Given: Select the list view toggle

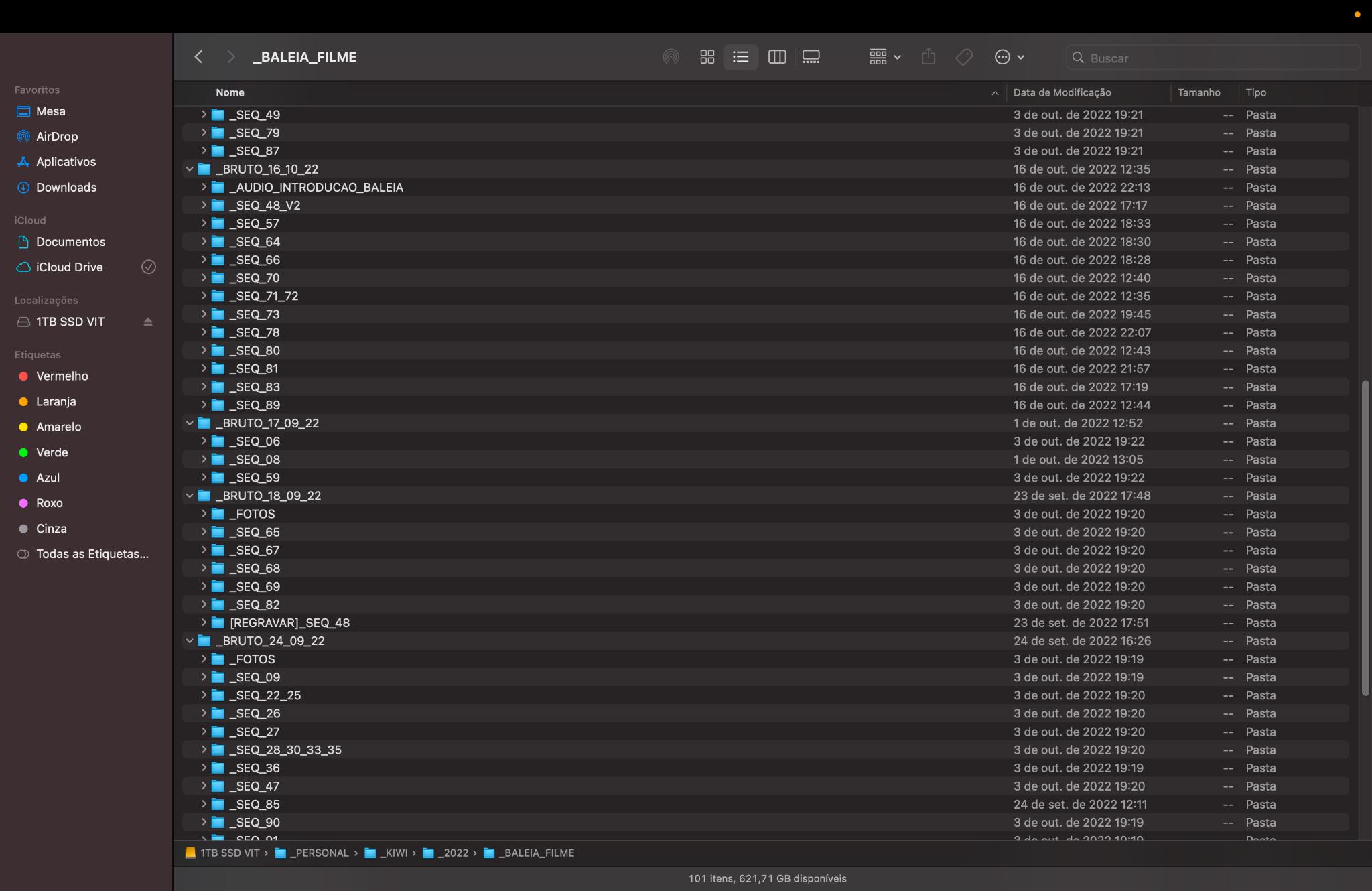Looking at the screenshot, I should coord(740,57).
